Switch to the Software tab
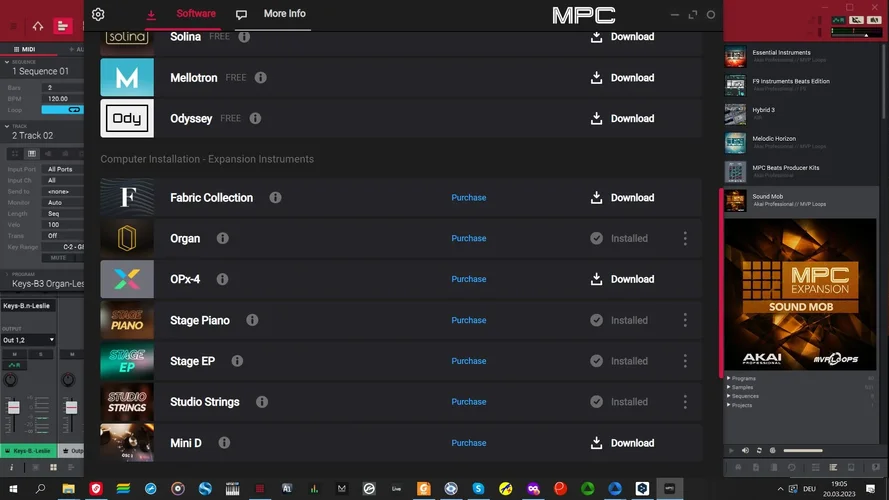Screen dimensions: 889x500 click(196, 14)
